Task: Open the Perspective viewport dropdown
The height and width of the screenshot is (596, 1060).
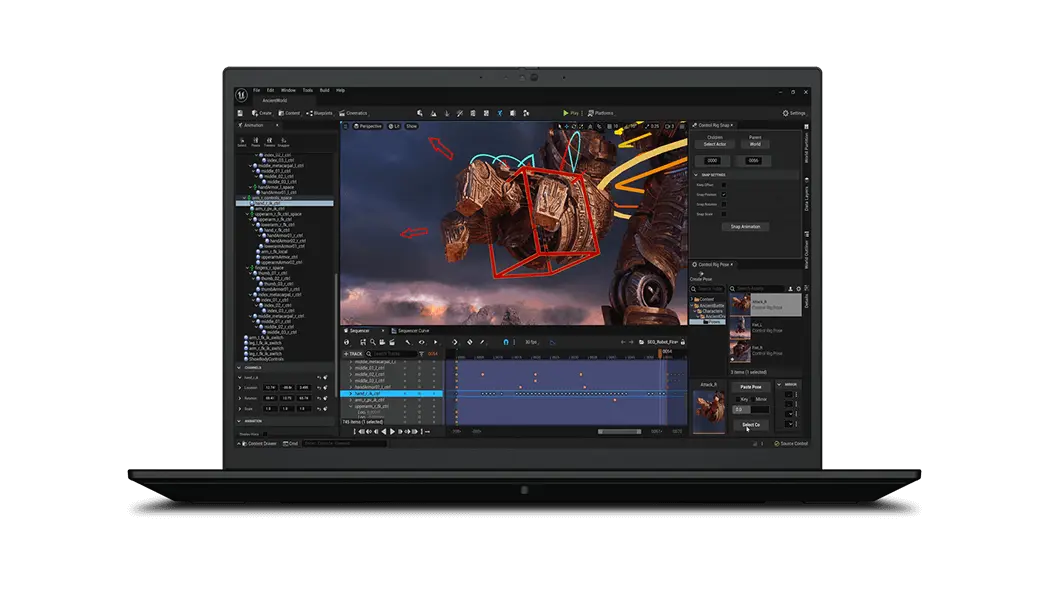Action: 368,126
